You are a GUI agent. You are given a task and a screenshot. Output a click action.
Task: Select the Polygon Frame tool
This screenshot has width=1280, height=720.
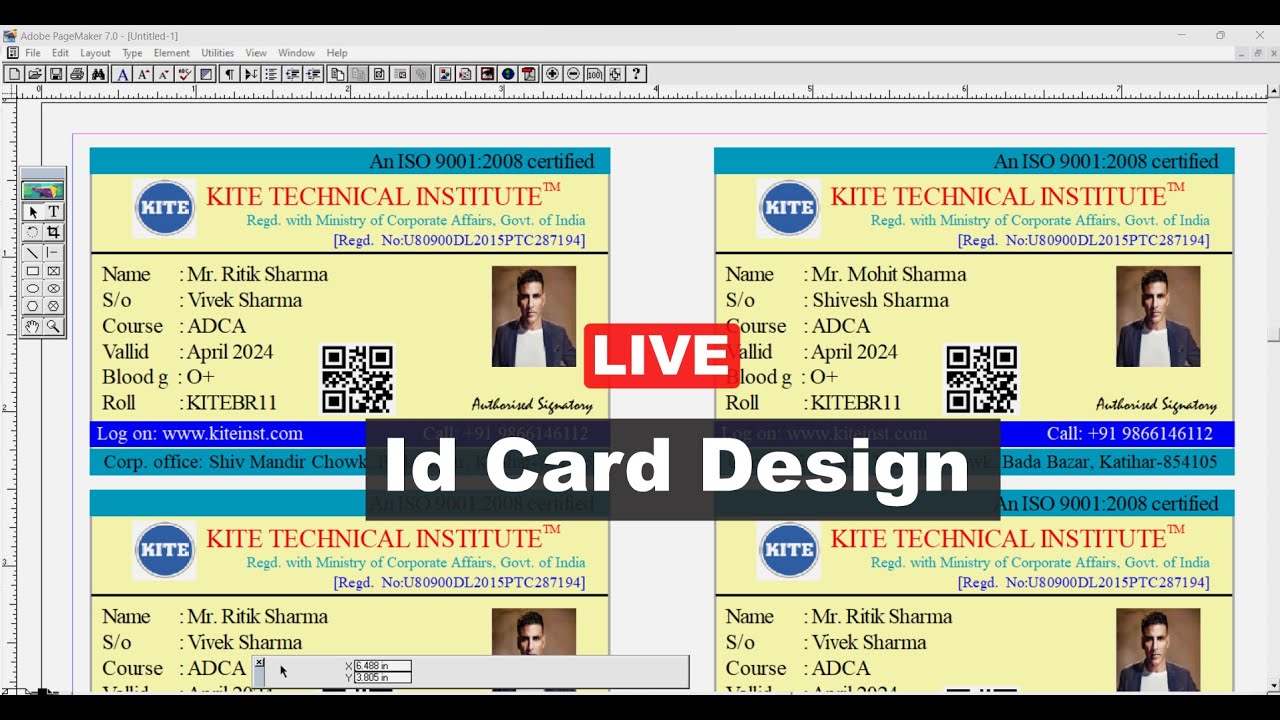54,306
